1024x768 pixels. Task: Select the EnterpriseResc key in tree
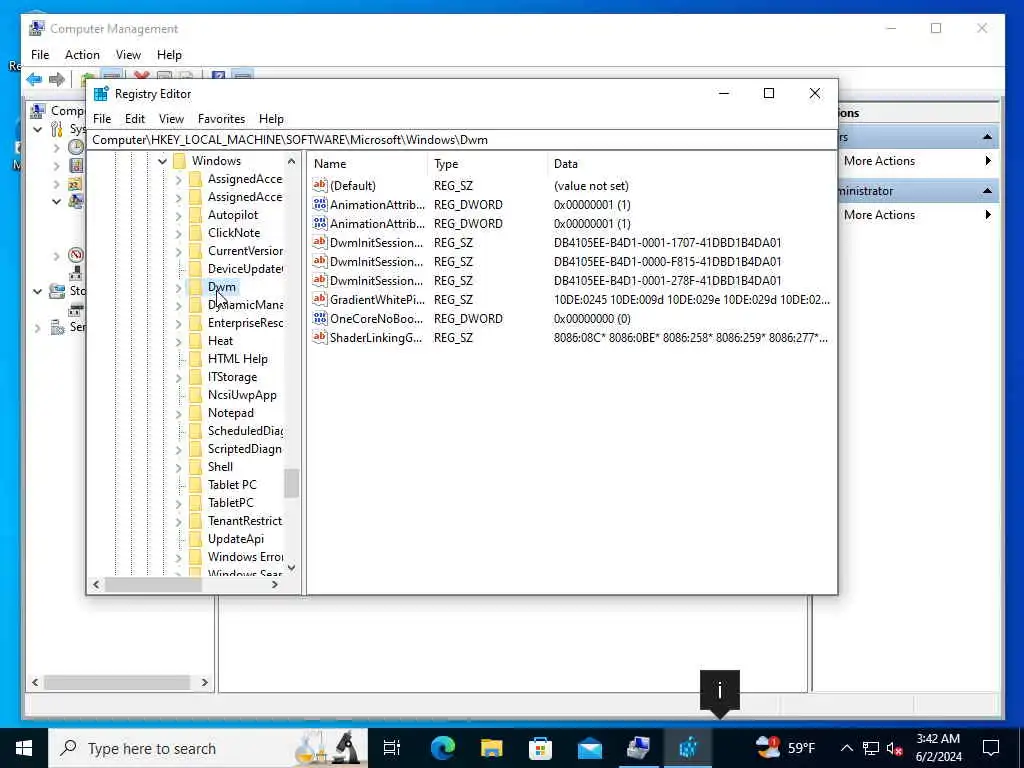pos(245,323)
